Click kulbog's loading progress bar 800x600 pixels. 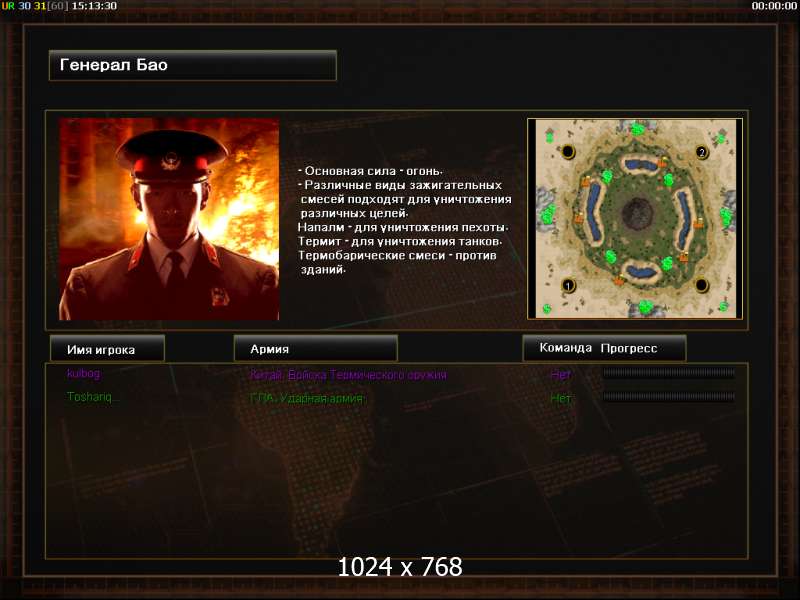(x=669, y=373)
